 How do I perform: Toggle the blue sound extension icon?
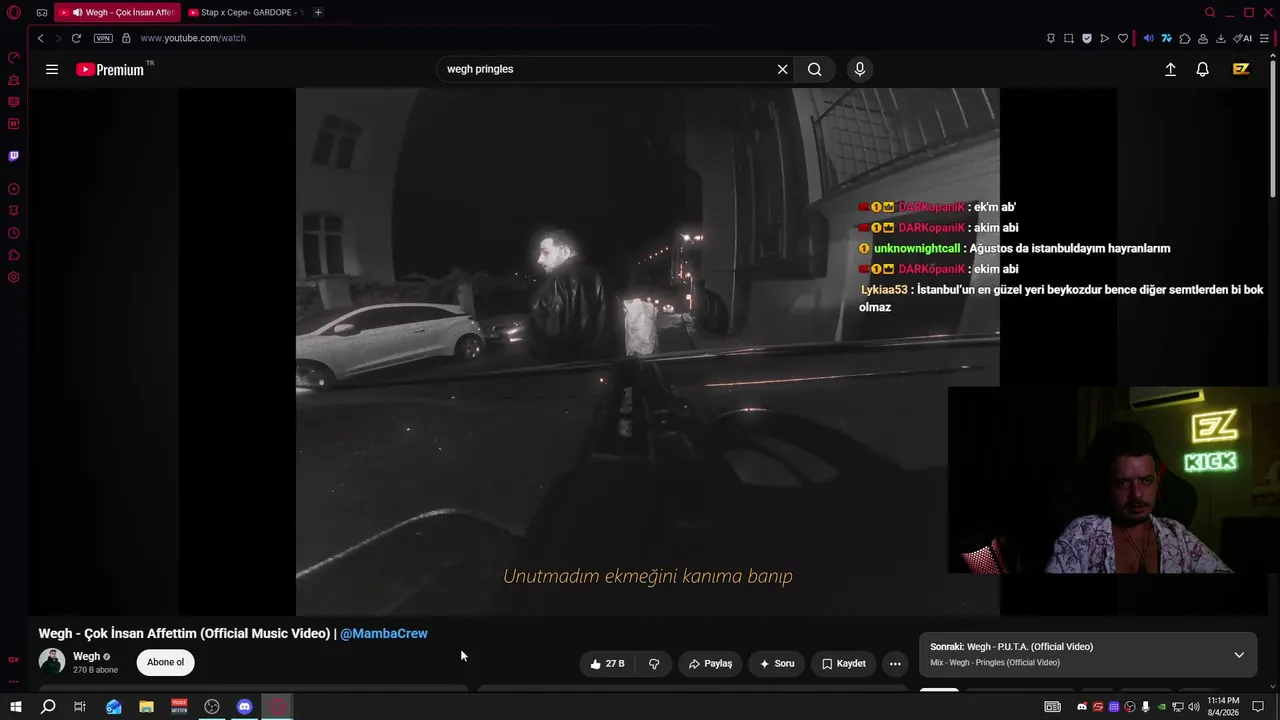(x=1148, y=38)
